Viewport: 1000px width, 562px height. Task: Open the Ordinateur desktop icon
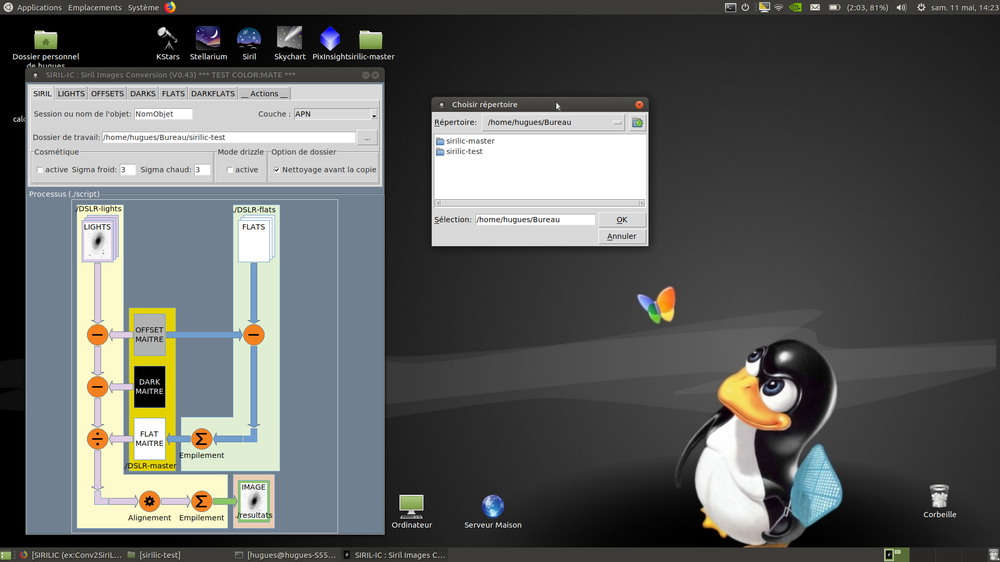pos(411,512)
